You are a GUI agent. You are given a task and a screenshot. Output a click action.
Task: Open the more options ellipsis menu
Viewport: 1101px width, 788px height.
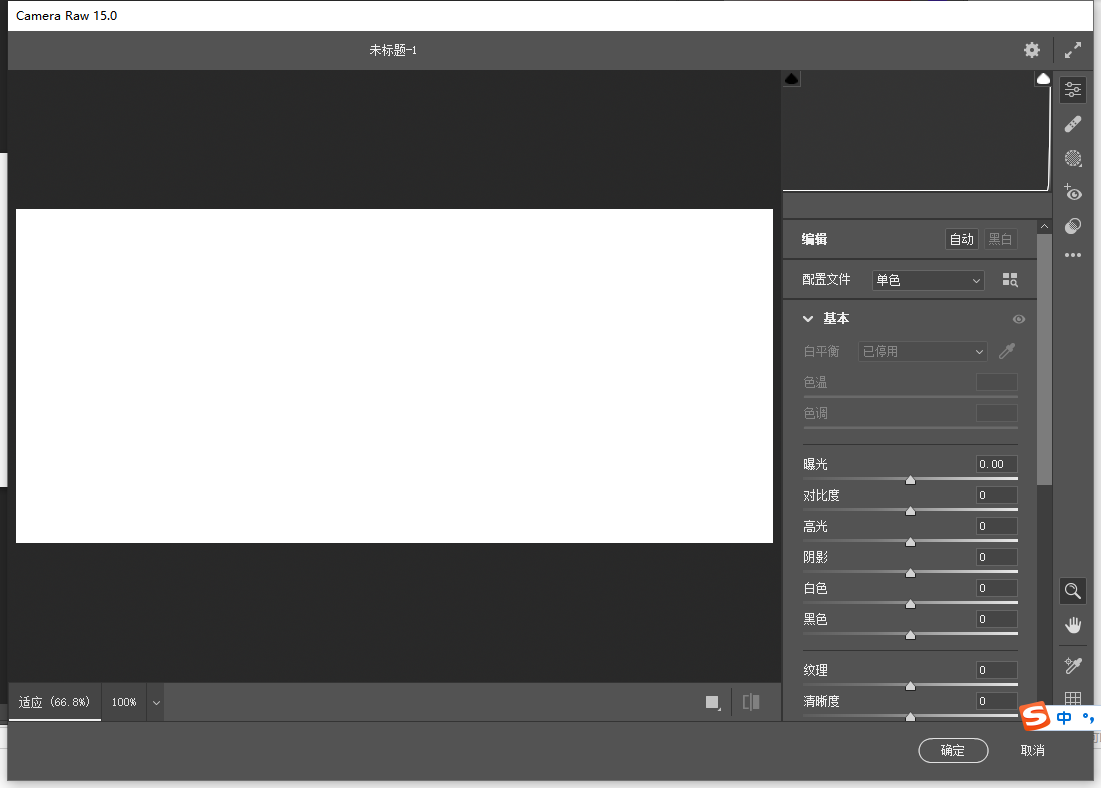pos(1072,255)
